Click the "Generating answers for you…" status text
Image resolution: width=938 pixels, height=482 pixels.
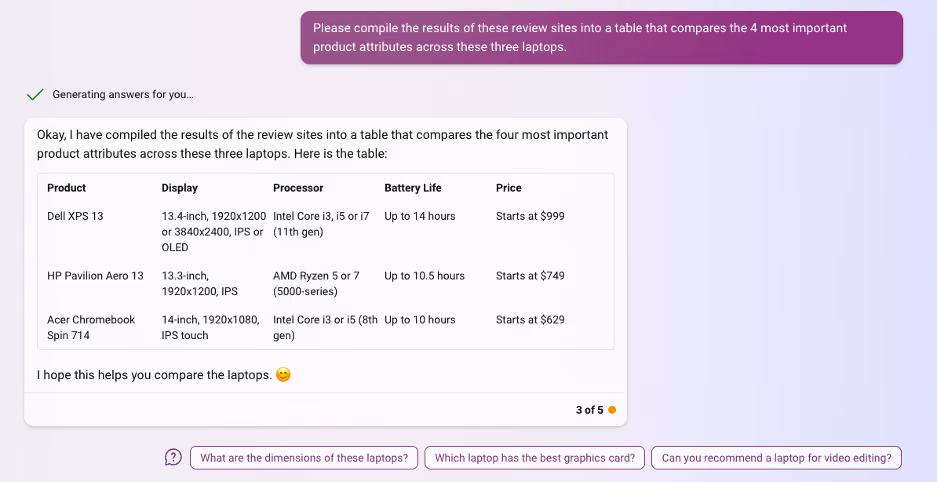123,94
